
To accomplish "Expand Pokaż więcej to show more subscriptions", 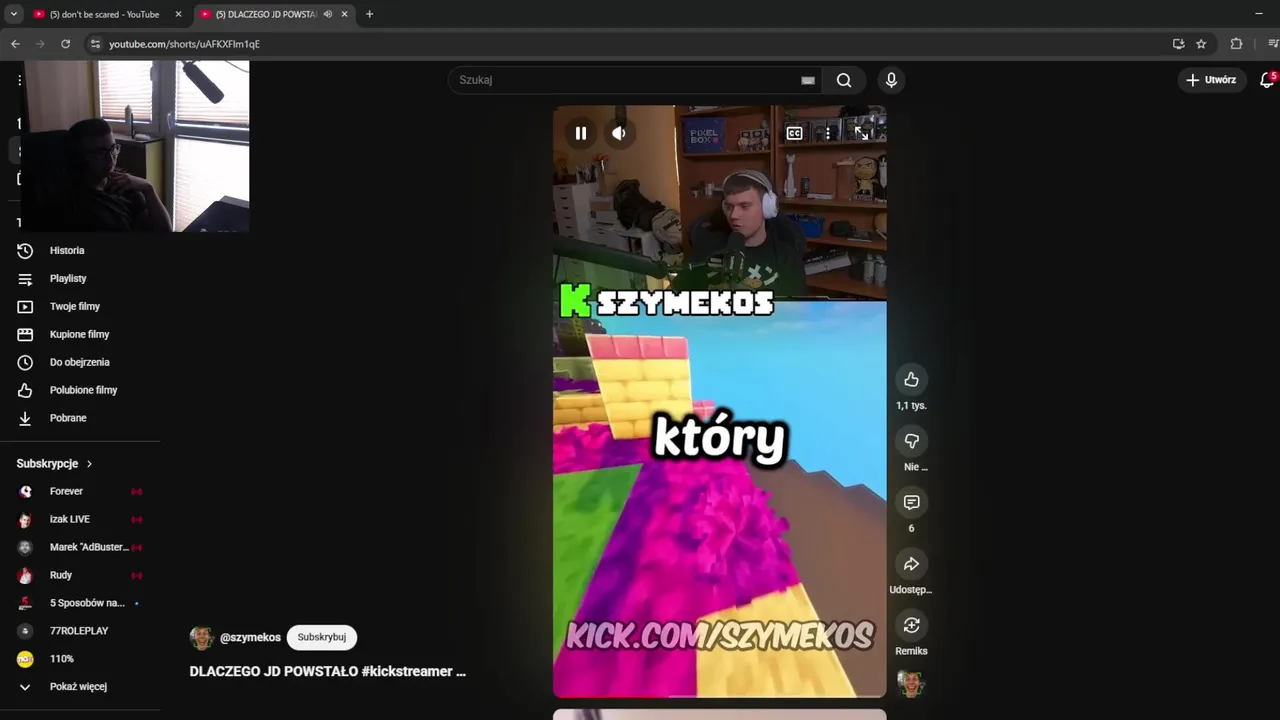I will coord(80,687).
